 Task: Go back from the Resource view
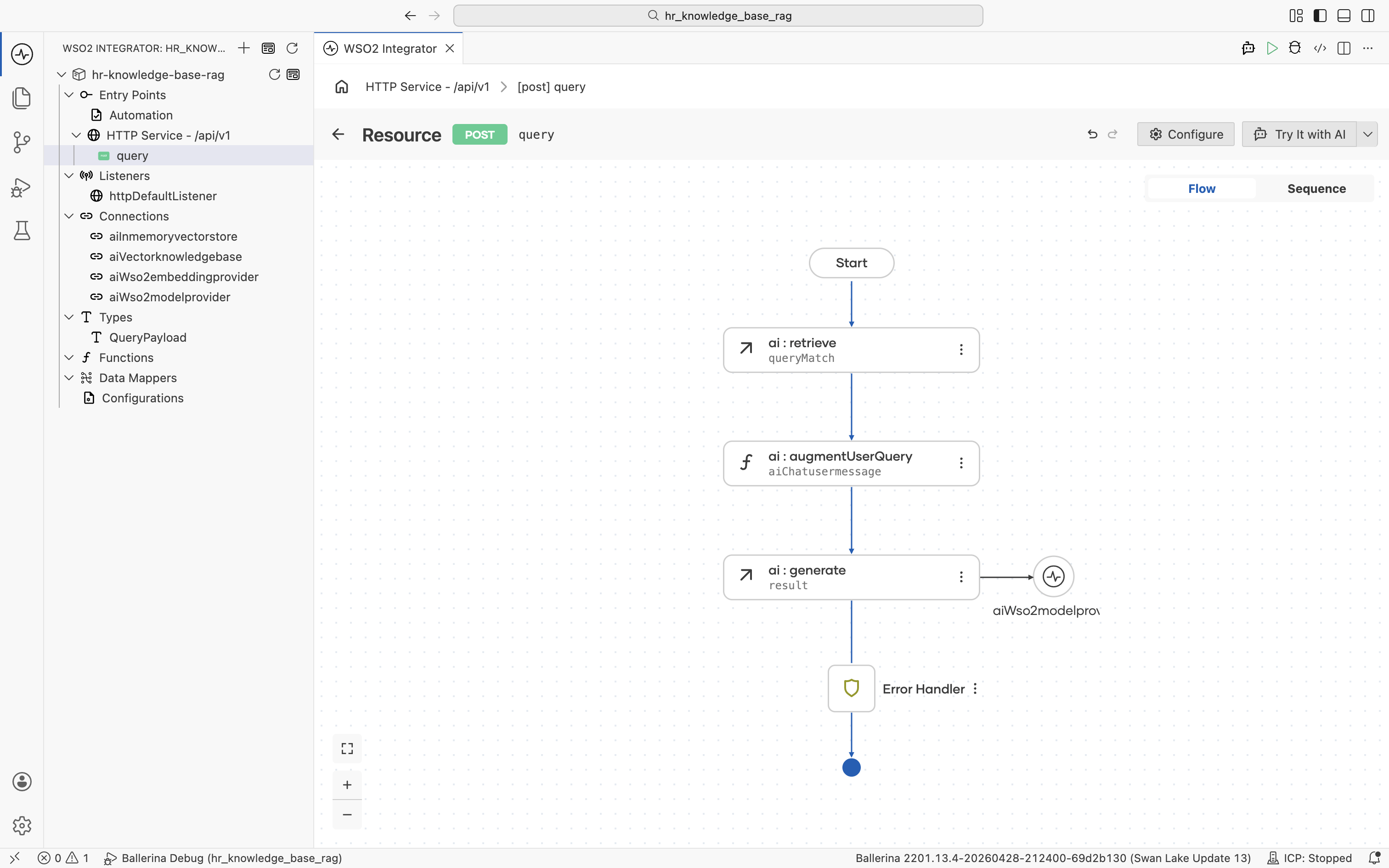pyautogui.click(x=338, y=134)
